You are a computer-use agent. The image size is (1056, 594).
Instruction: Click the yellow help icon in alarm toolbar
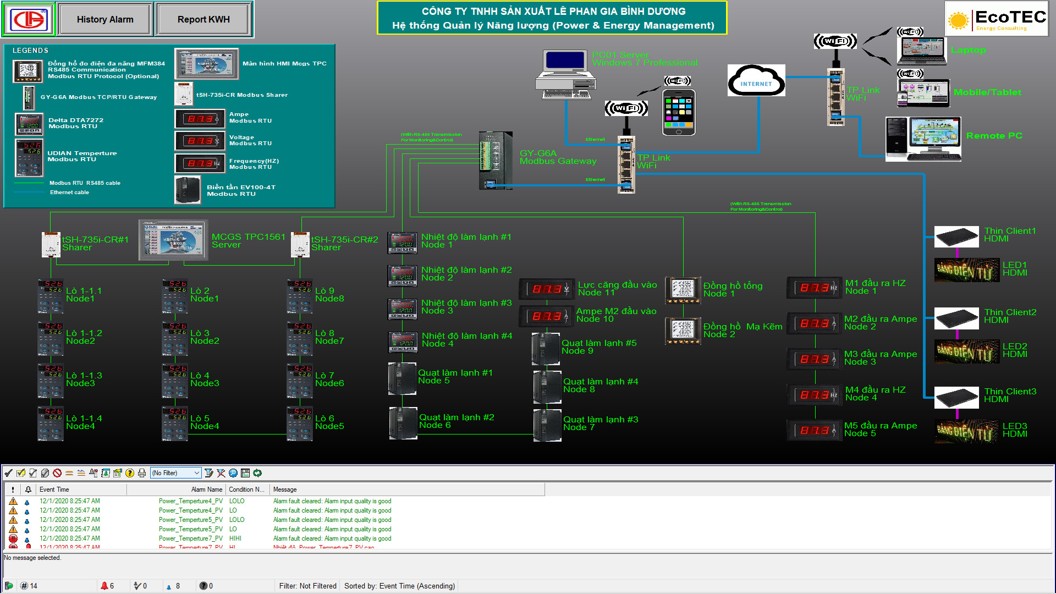129,473
